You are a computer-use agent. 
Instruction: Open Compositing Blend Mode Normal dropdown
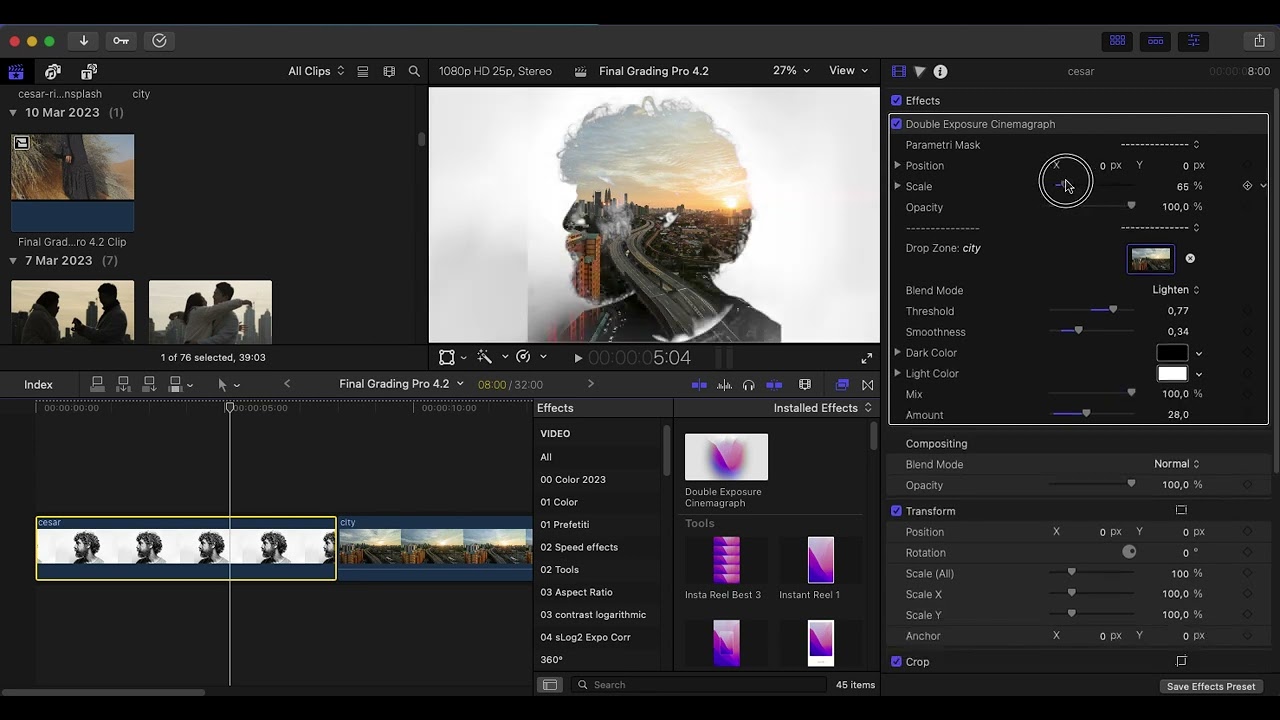pyautogui.click(x=1176, y=464)
